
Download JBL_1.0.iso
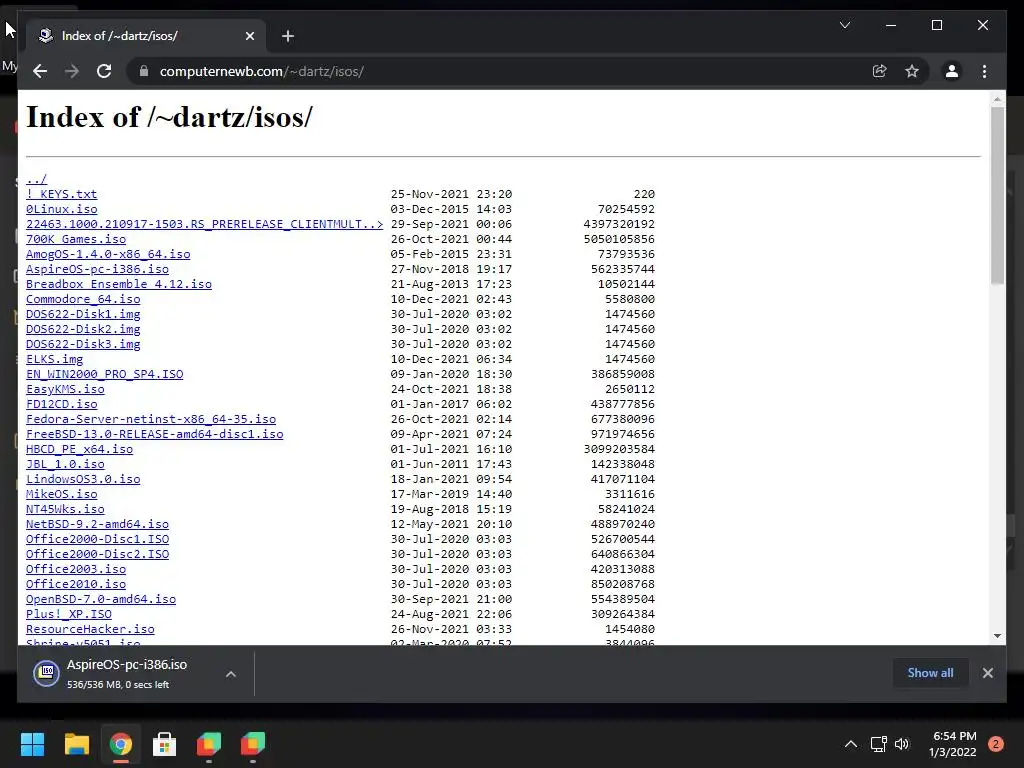65,464
